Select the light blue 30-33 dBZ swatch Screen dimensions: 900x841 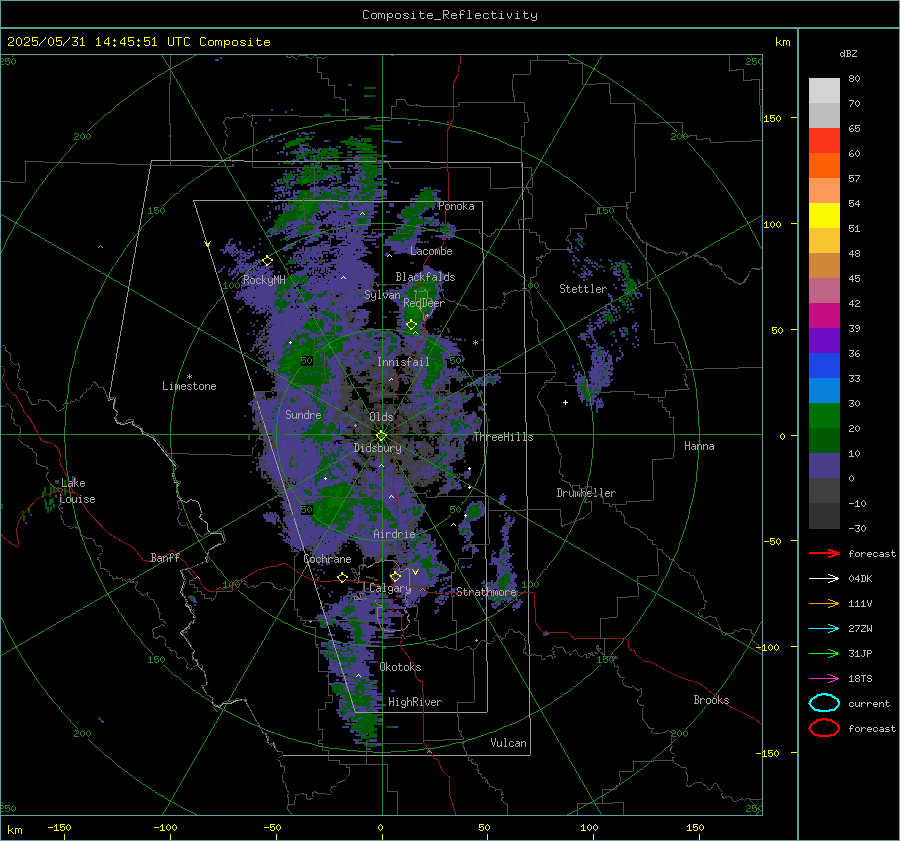(824, 390)
